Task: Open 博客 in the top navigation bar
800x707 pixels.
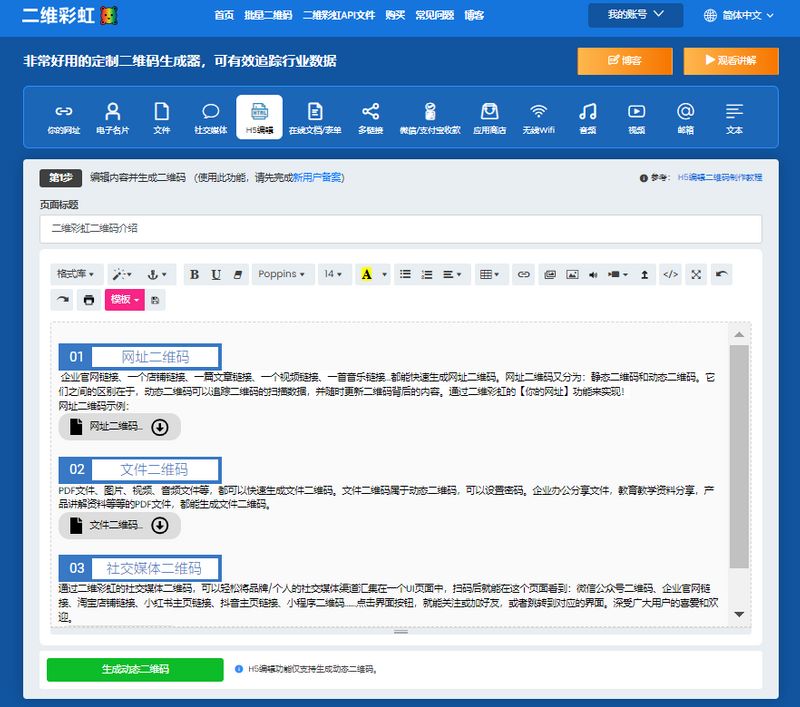Action: (474, 15)
